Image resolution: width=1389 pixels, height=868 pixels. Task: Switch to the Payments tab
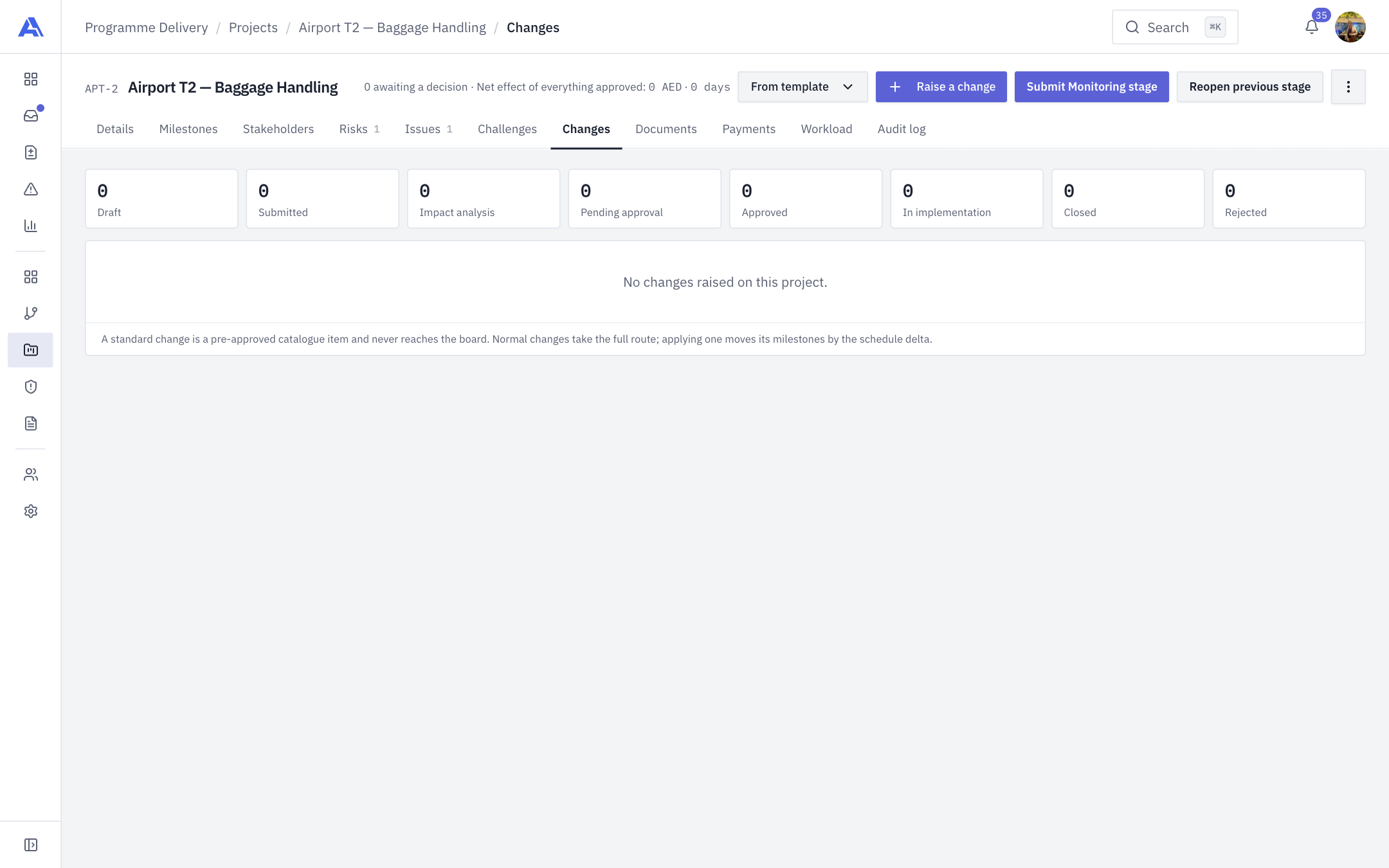click(749, 129)
